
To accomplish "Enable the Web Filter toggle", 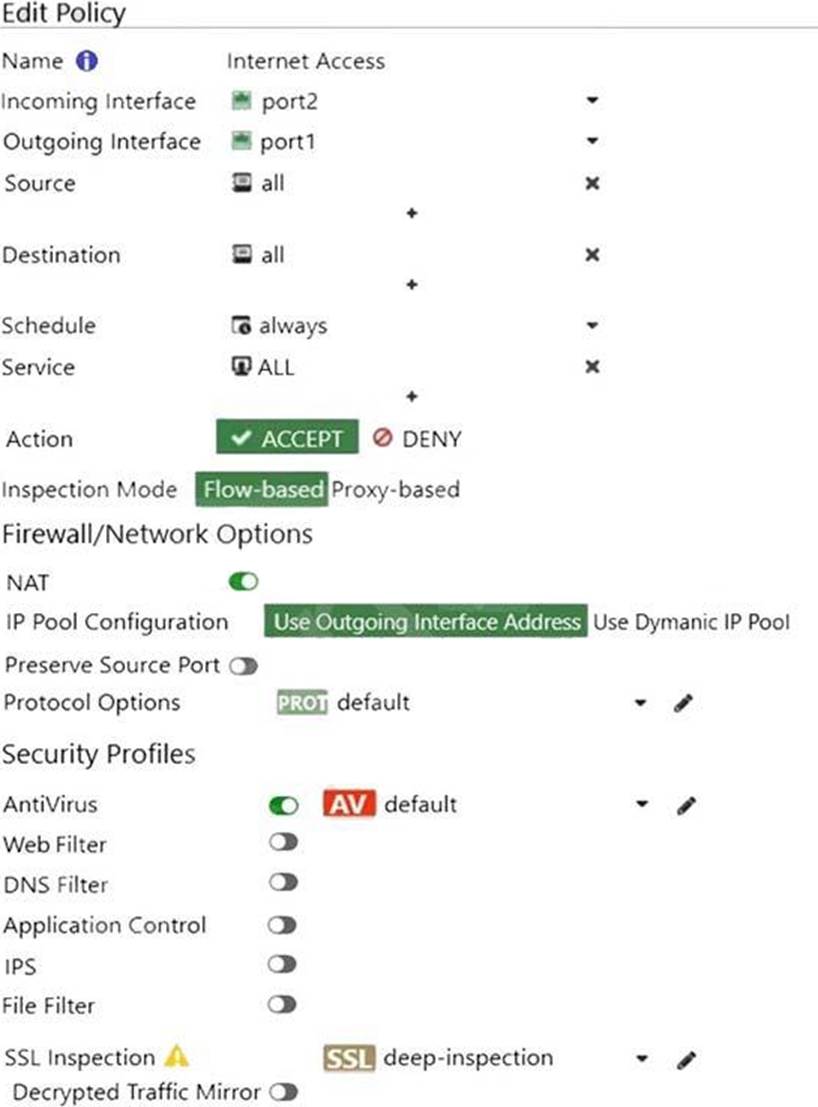I will click(283, 844).
